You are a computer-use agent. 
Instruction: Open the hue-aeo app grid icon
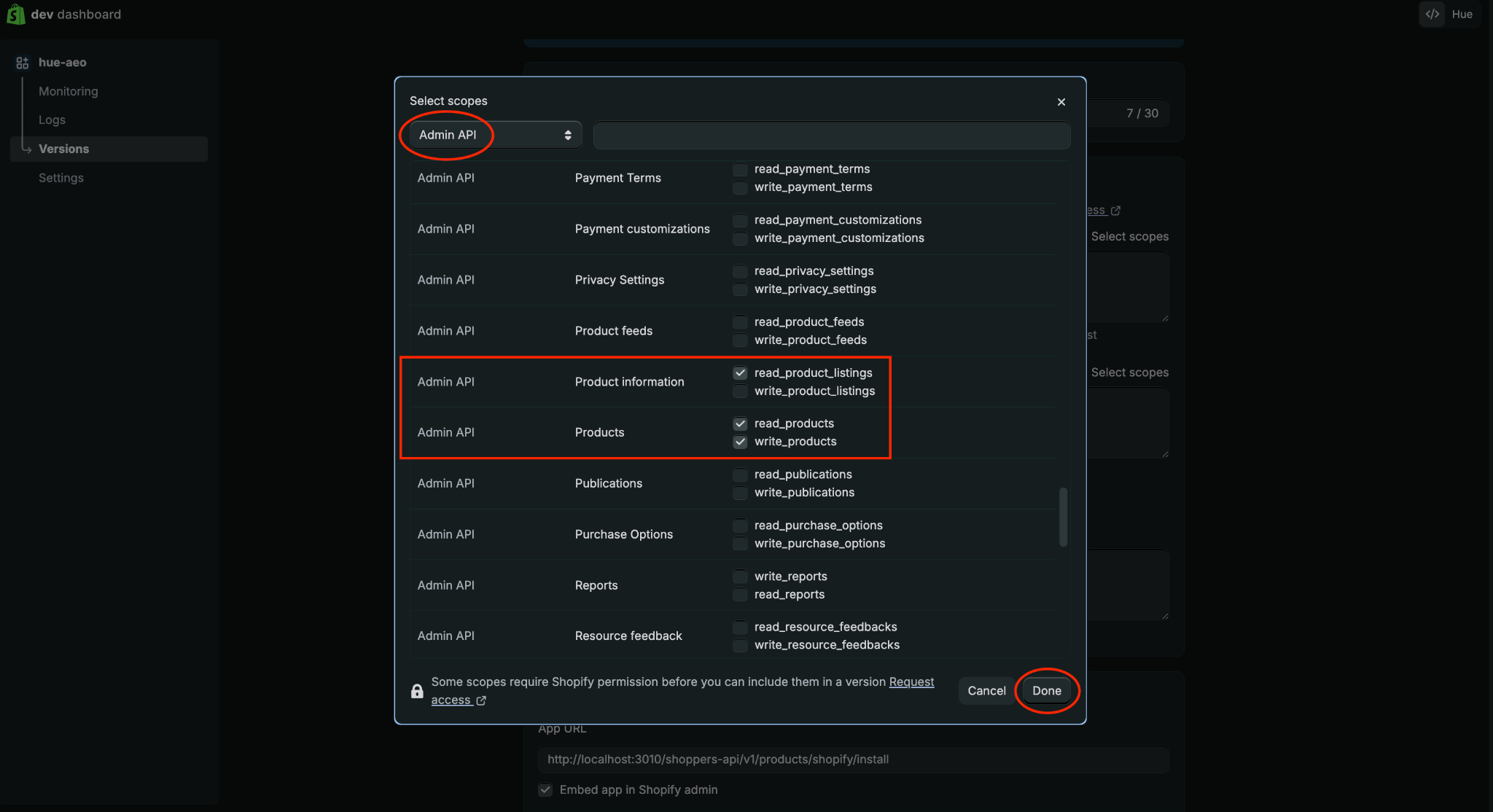(23, 63)
